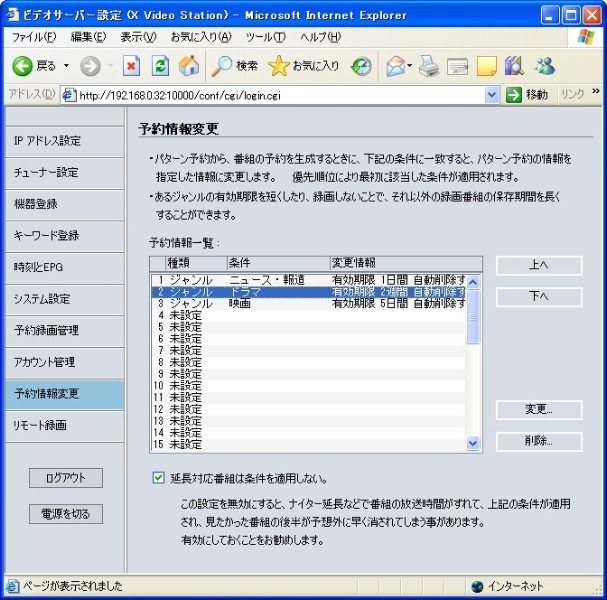Select 機器登録 in the sidebar

tap(65, 204)
